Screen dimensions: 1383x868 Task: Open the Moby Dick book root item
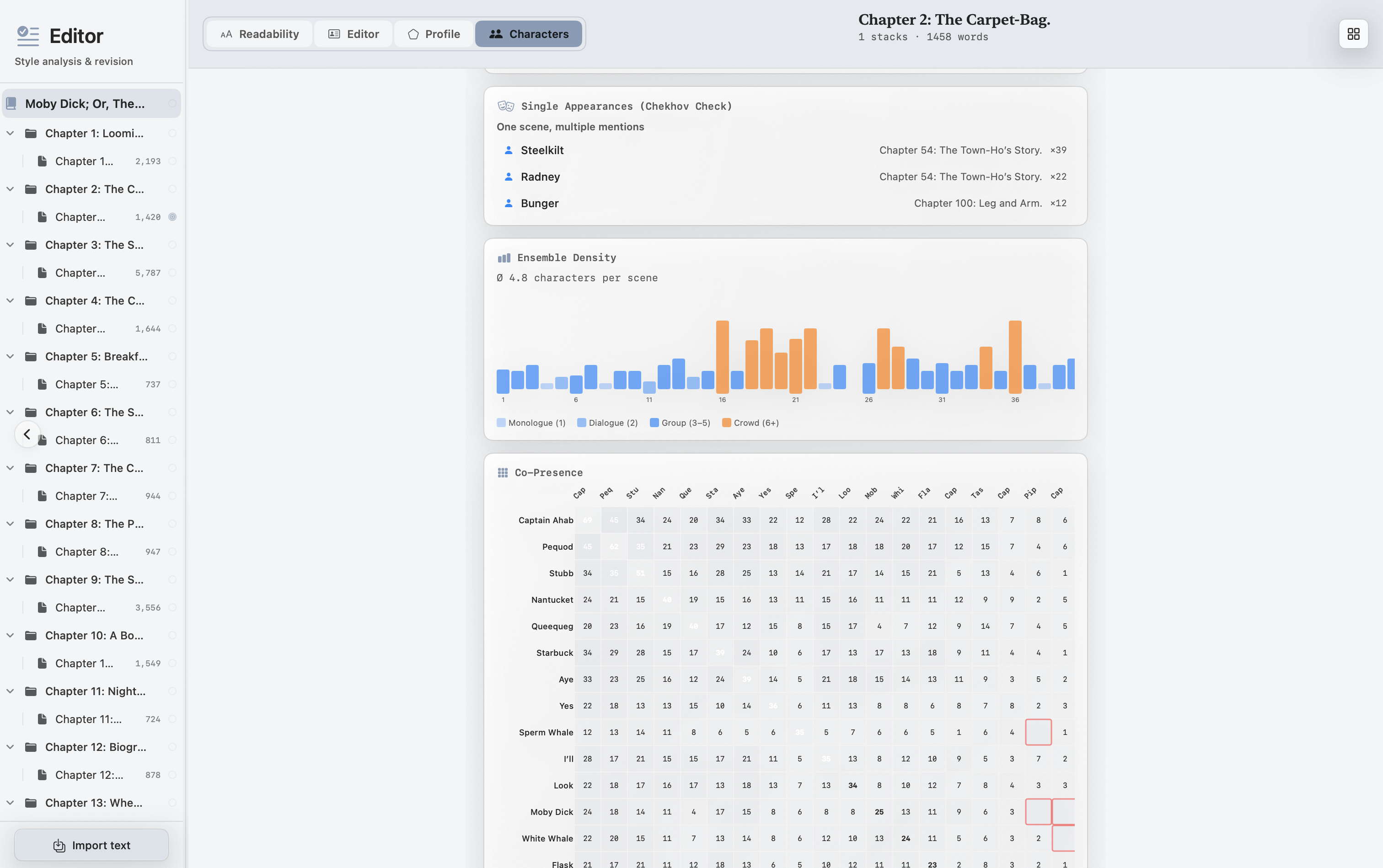pos(91,103)
